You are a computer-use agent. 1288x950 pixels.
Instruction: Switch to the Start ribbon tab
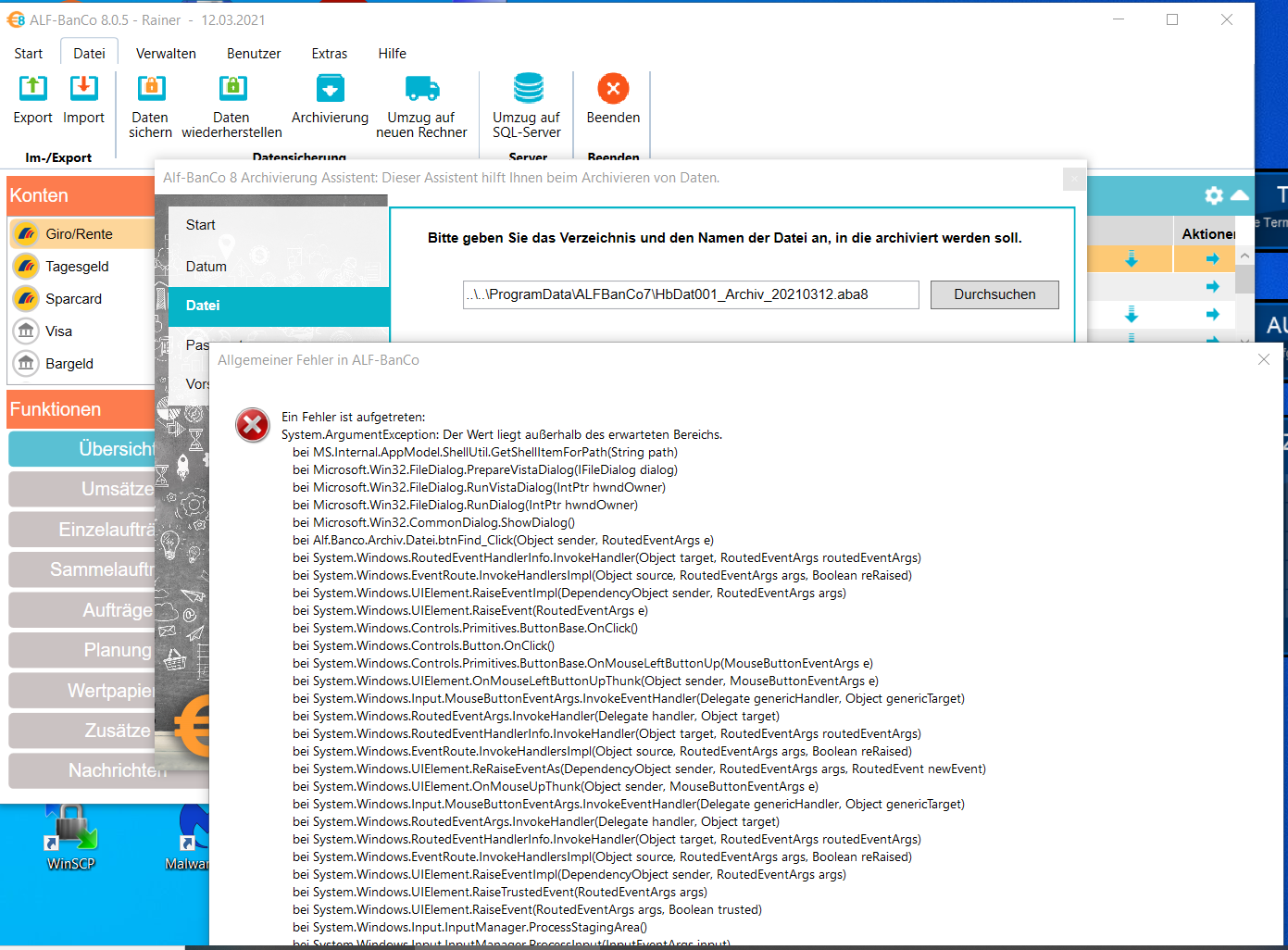(29, 54)
